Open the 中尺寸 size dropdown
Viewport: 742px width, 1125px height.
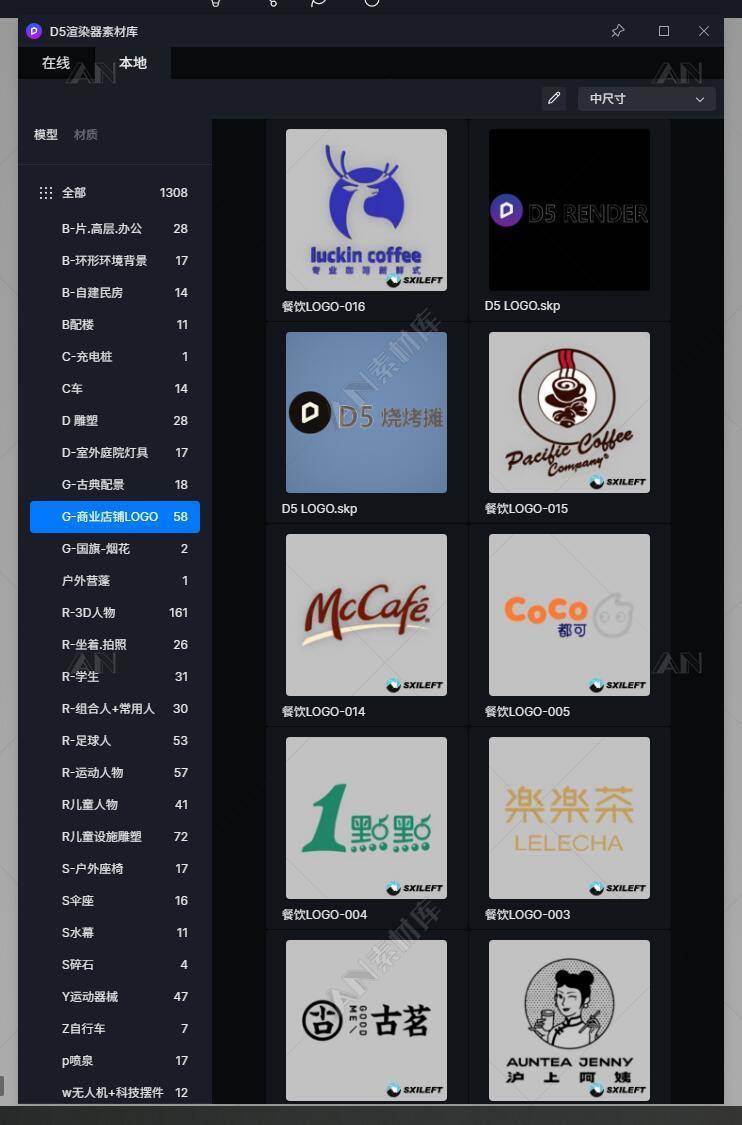[x=647, y=99]
